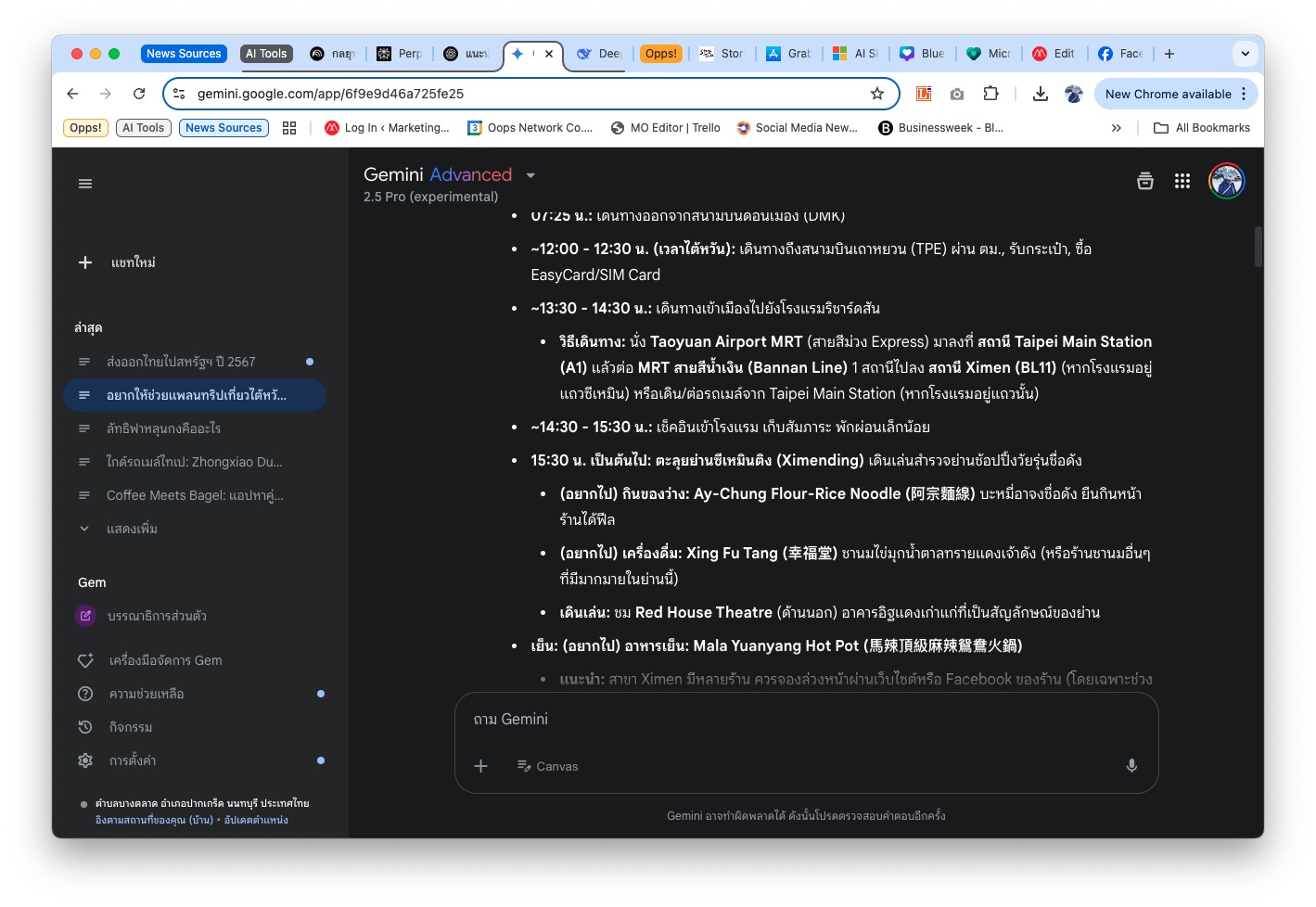Viewport: 1316px width, 907px height.
Task: Open Chrome downloads
Action: pyautogui.click(x=1040, y=94)
